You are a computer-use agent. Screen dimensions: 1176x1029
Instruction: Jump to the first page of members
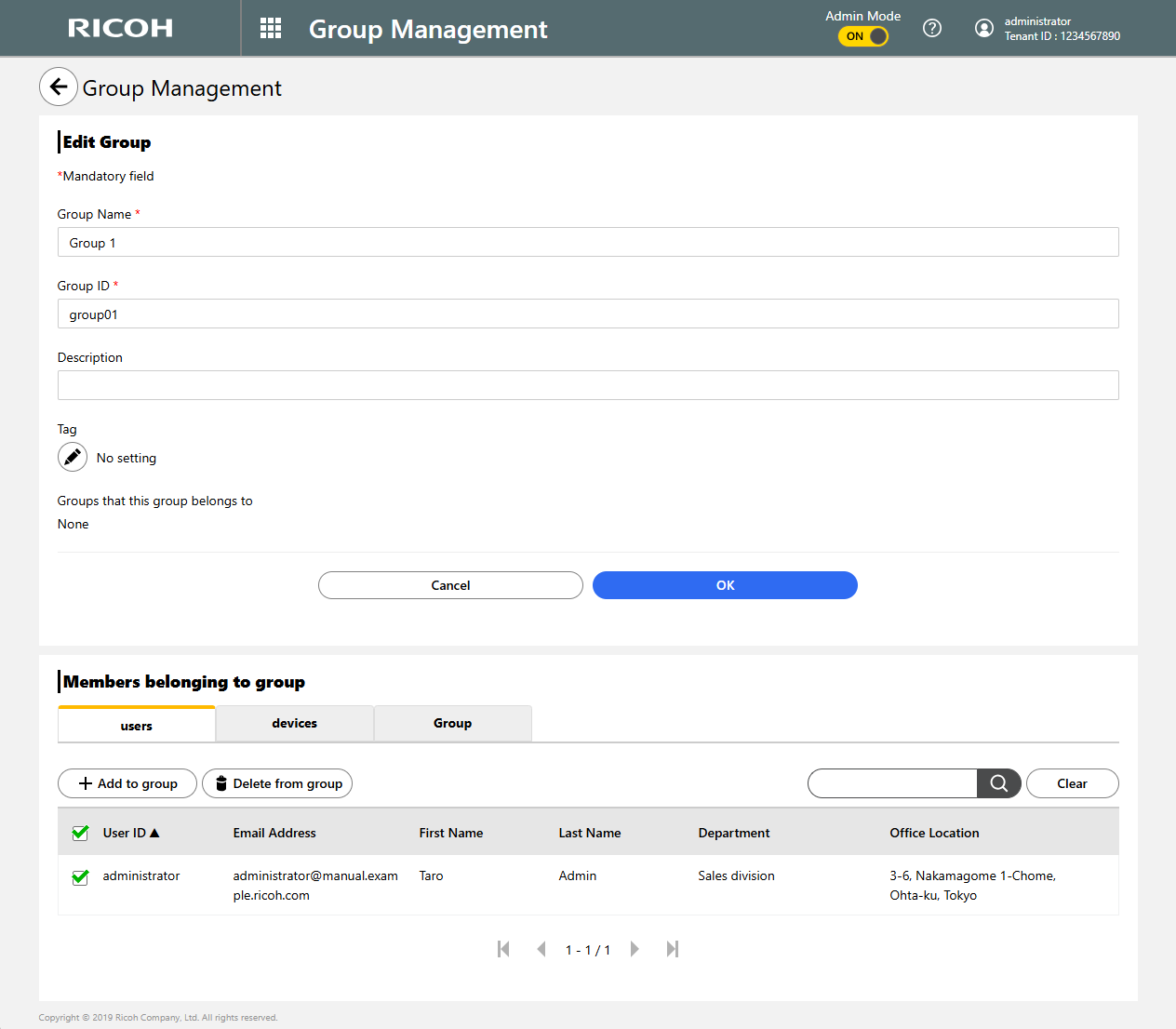click(x=503, y=949)
